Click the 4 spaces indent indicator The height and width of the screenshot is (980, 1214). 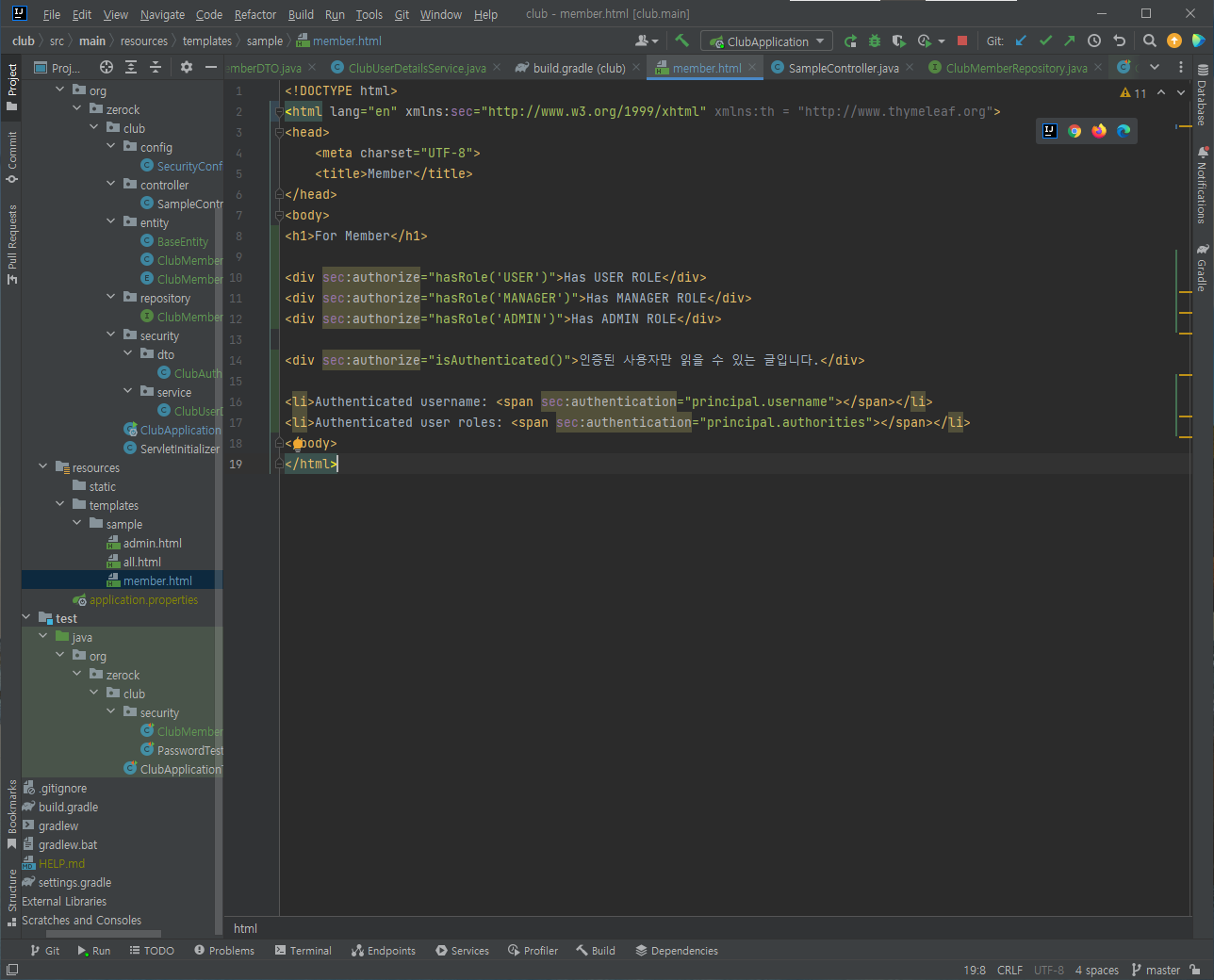tap(1097, 970)
